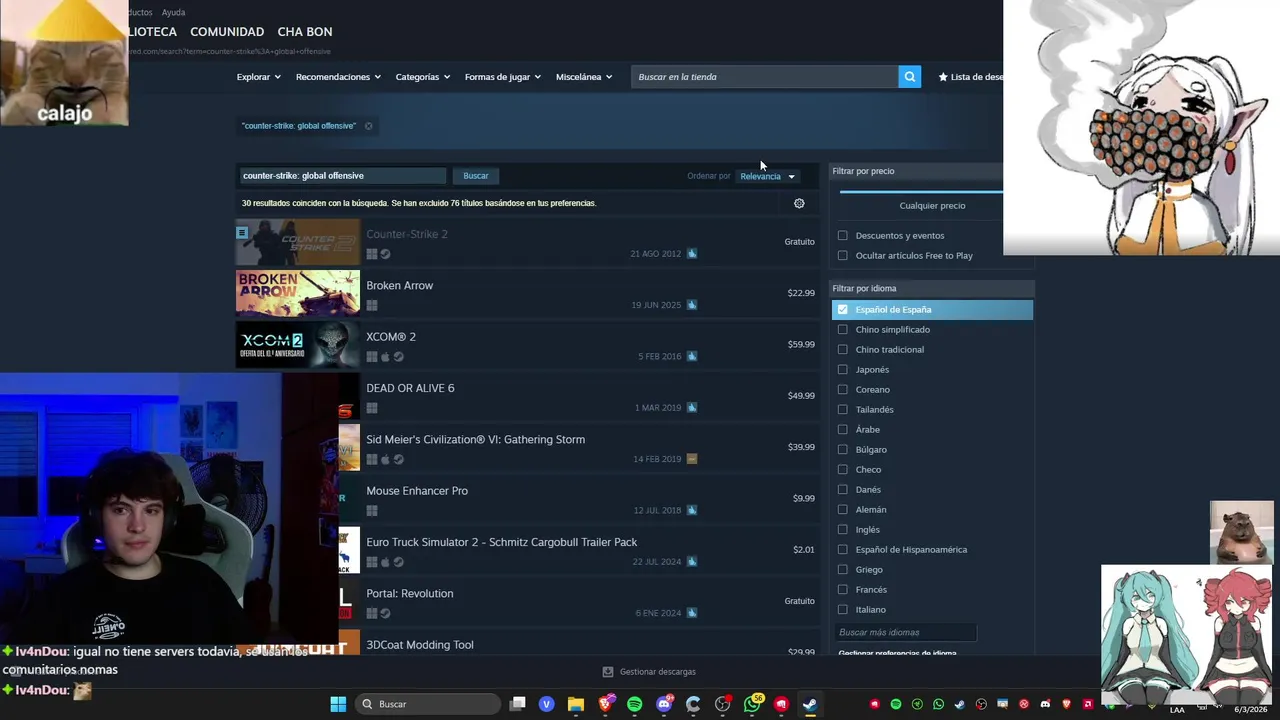This screenshot has height=720, width=1280.
Task: Open Discord from taskbar
Action: click(664, 704)
